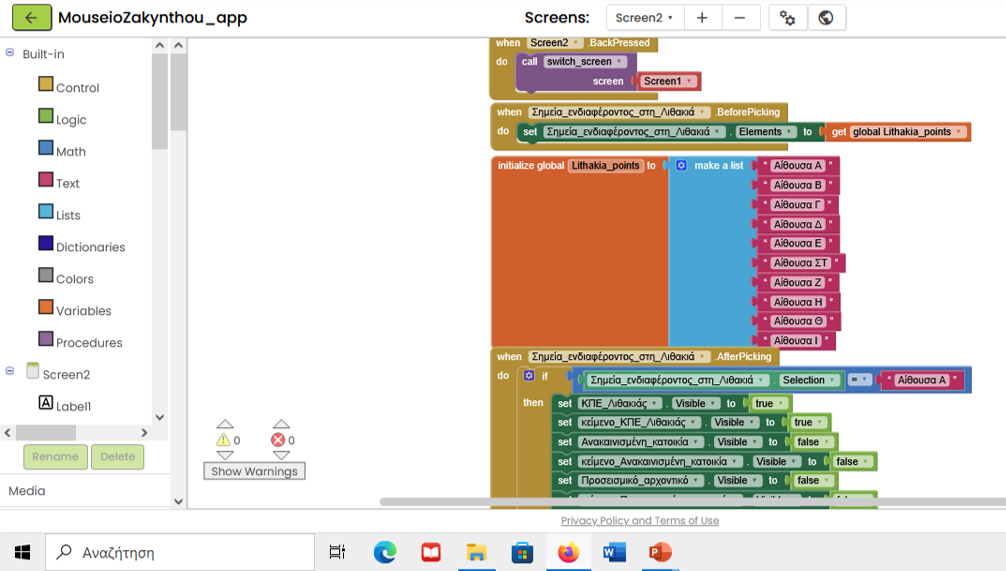Open the Label1 component blocks
This screenshot has width=1006, height=571.
coord(73,406)
